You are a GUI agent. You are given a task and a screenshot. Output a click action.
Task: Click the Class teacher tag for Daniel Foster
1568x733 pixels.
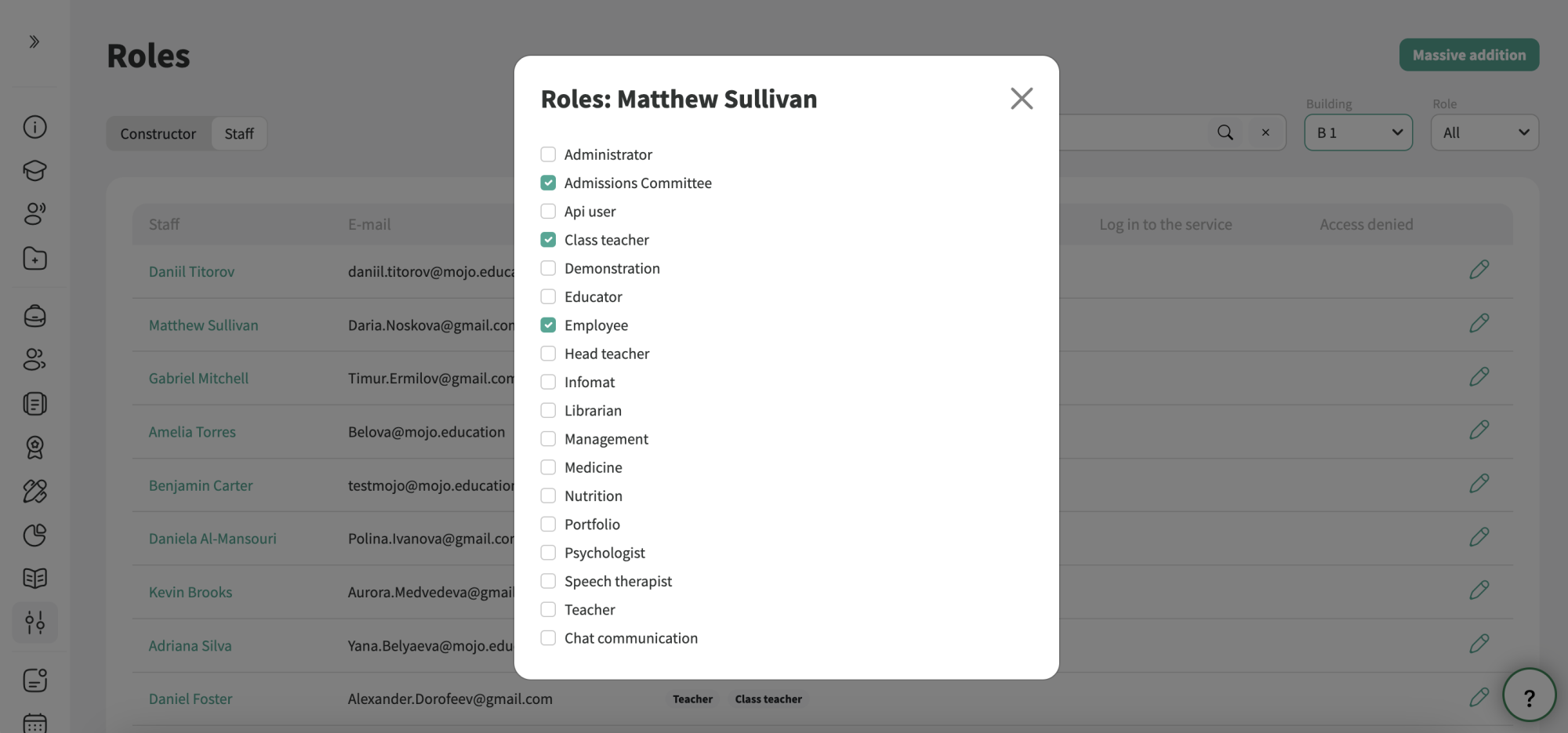[x=768, y=699]
